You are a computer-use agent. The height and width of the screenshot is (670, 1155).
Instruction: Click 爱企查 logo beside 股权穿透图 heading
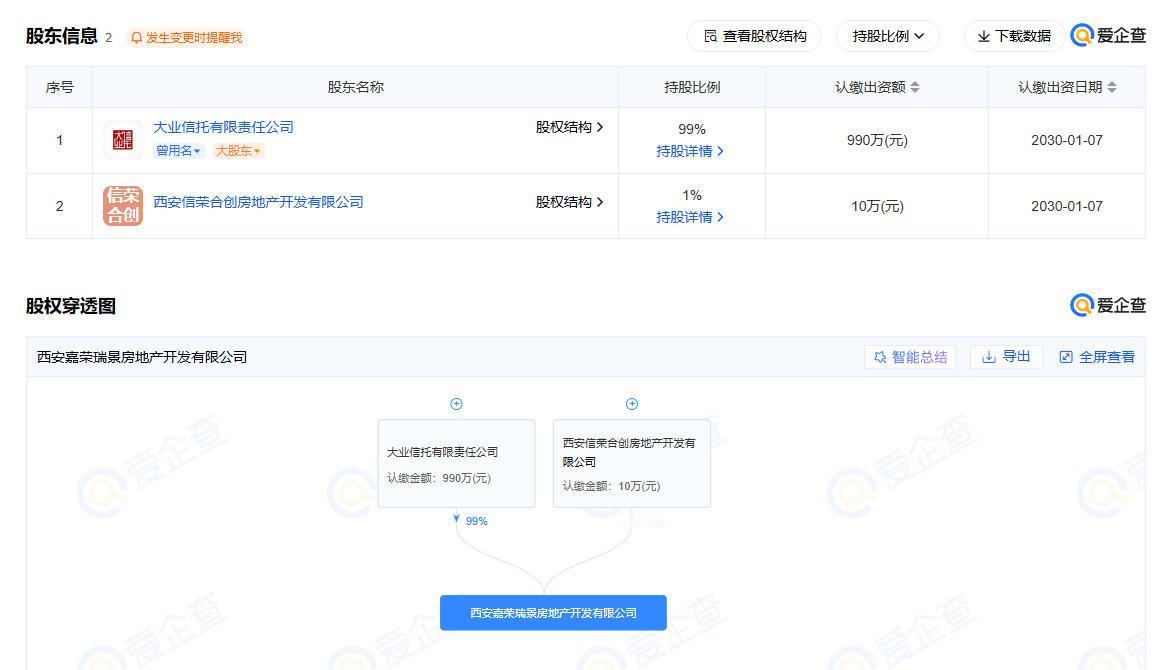coord(1108,305)
